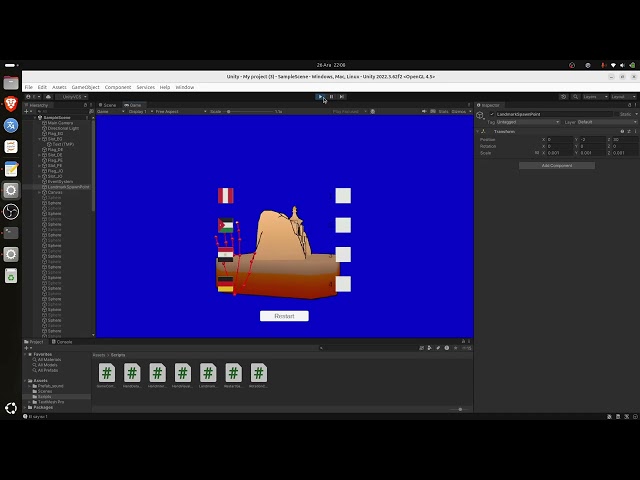The image size is (640, 480).
Task: Open the Edit menu
Action: tap(42, 87)
